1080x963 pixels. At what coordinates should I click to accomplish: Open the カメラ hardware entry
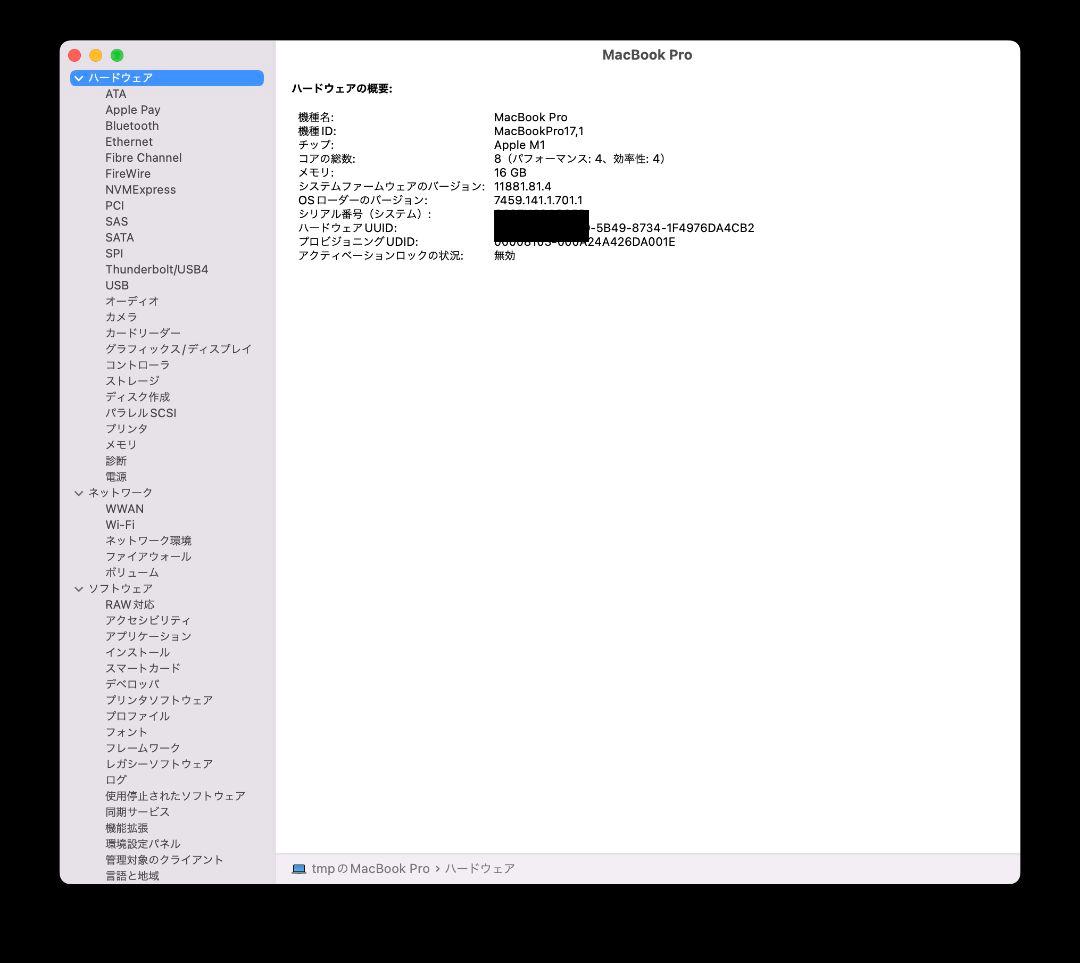click(120, 316)
